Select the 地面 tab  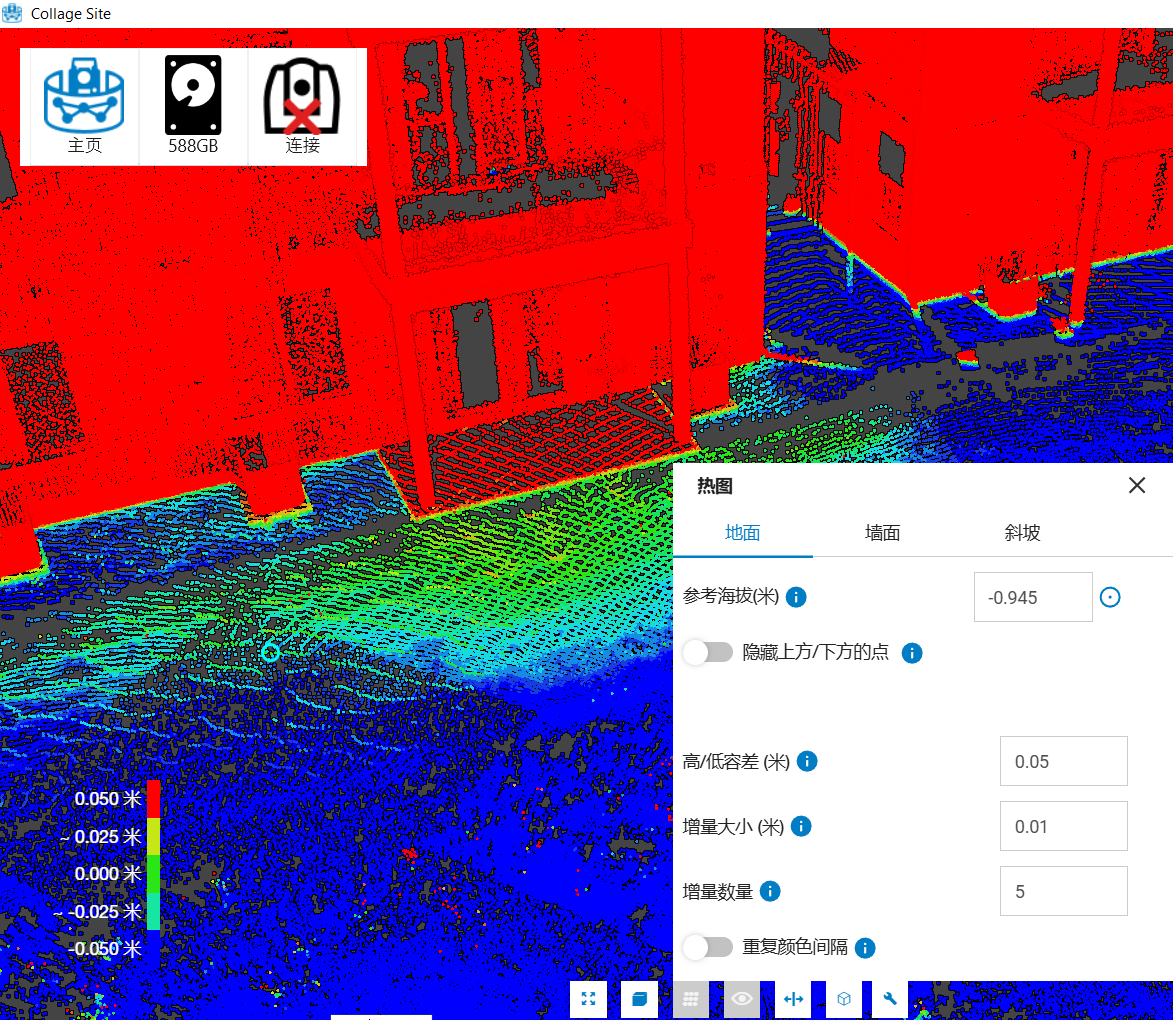(x=742, y=533)
